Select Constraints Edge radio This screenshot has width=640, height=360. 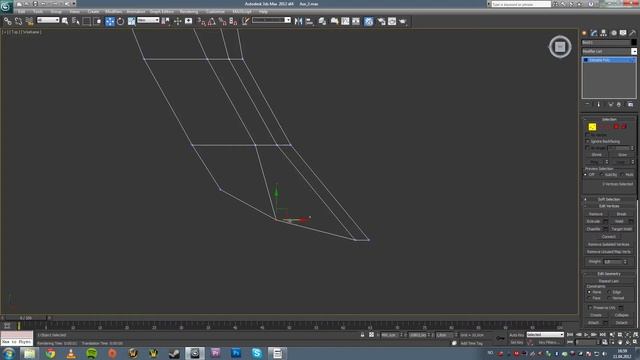pyautogui.click(x=609, y=292)
